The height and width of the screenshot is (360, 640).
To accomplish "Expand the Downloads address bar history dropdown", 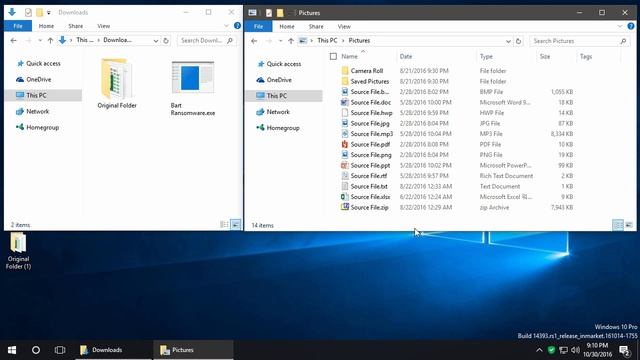I will coord(156,40).
